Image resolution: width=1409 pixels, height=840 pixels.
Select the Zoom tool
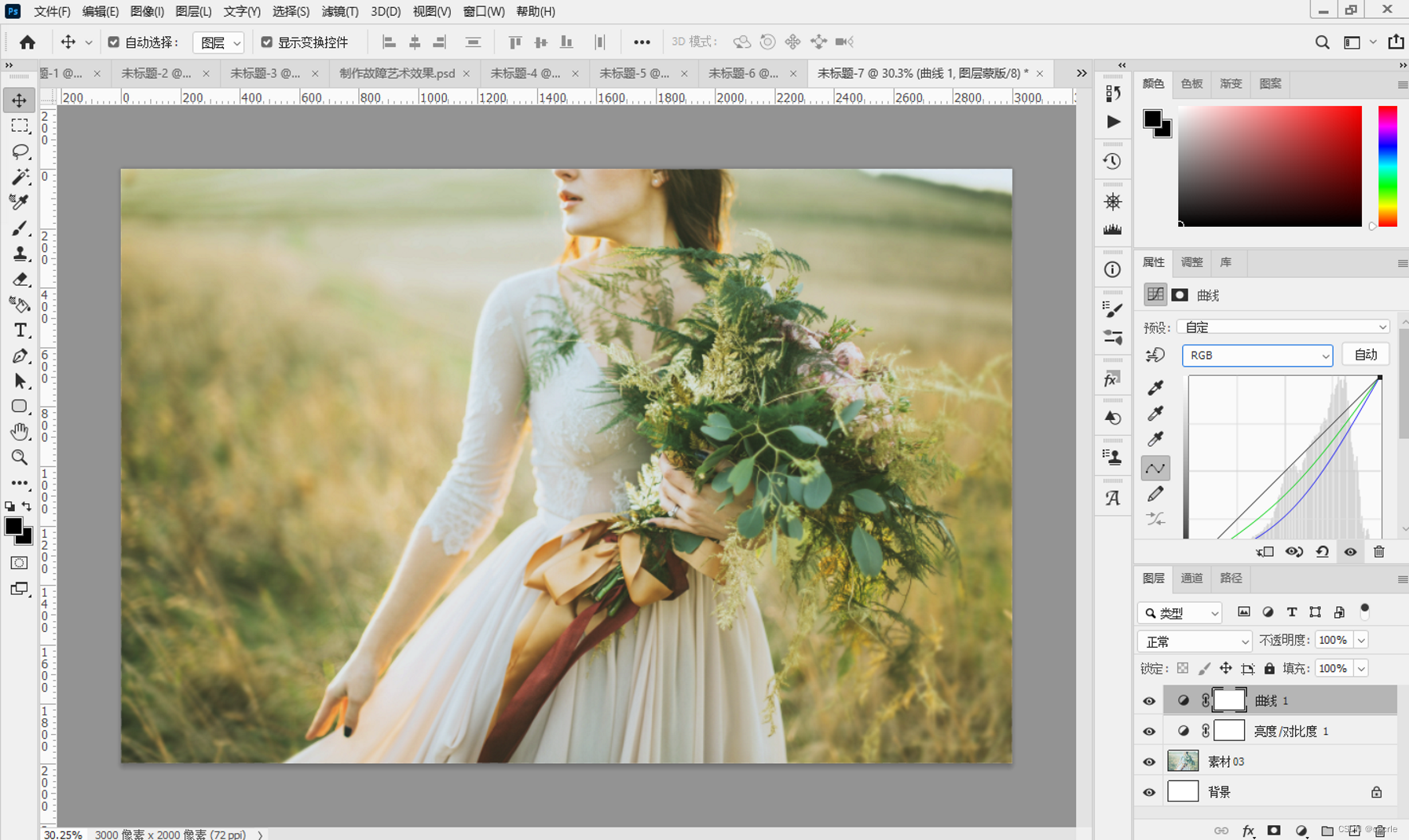pos(20,457)
